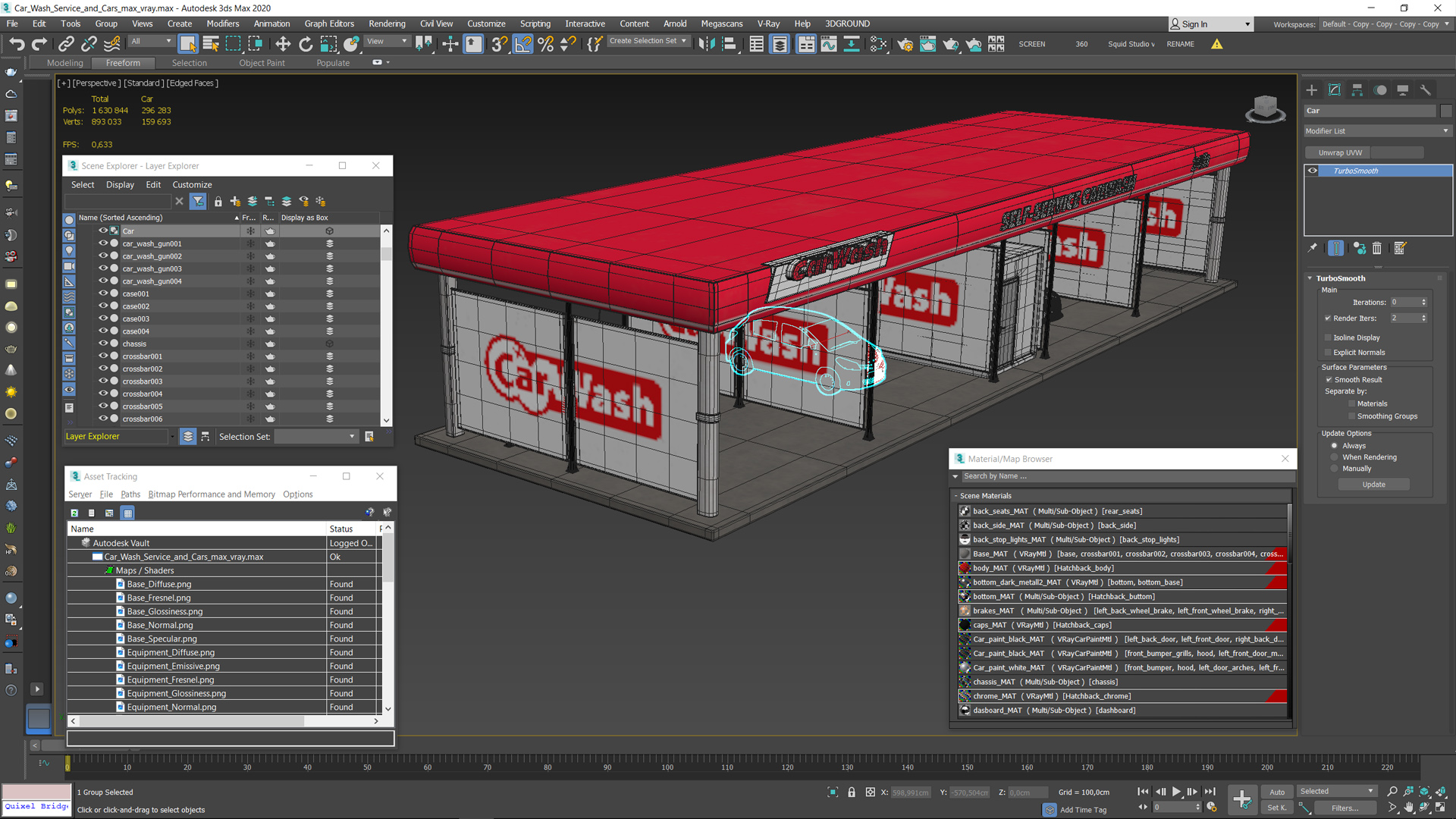Switch to Freeform ribbon tab
This screenshot has width=1456, height=819.
123,63
